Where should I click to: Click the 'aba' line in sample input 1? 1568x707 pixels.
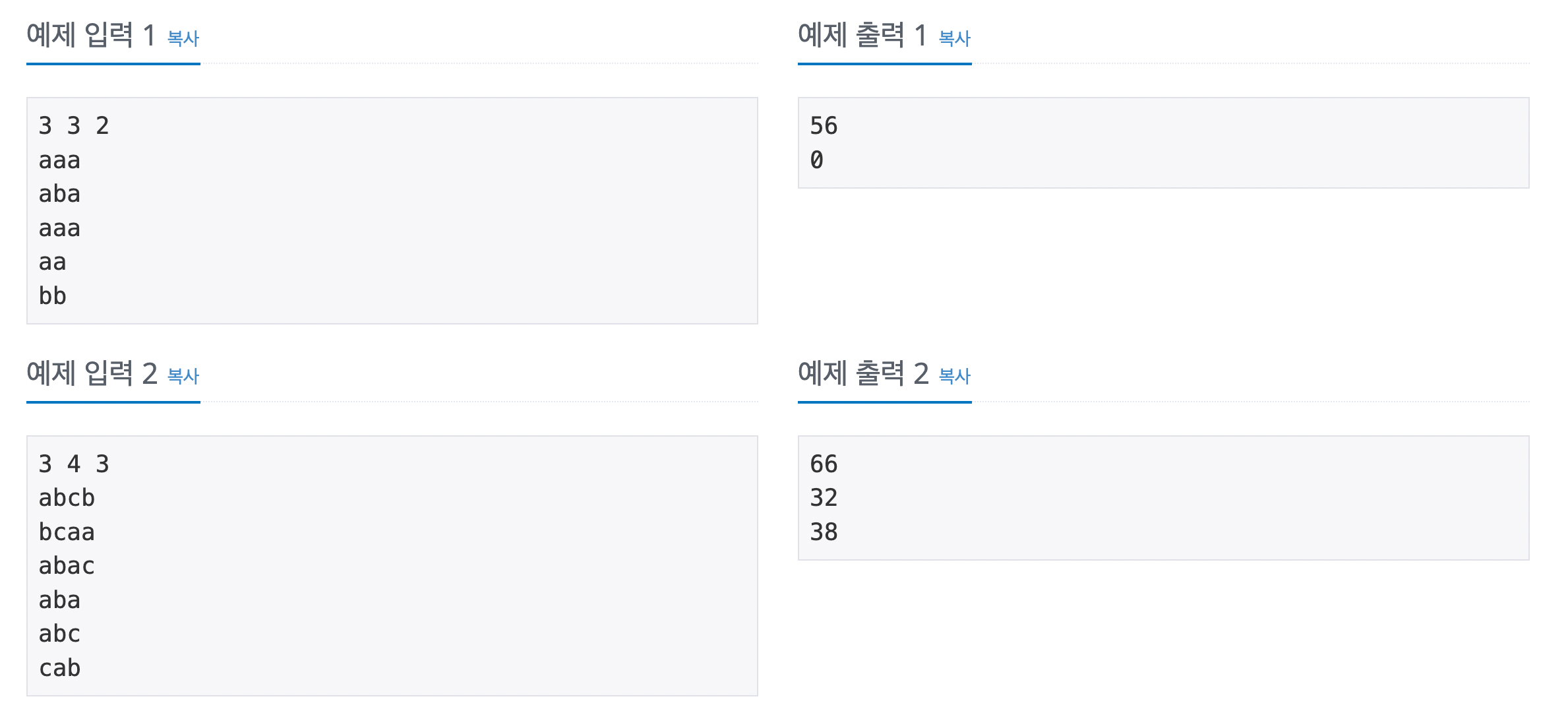(x=59, y=194)
